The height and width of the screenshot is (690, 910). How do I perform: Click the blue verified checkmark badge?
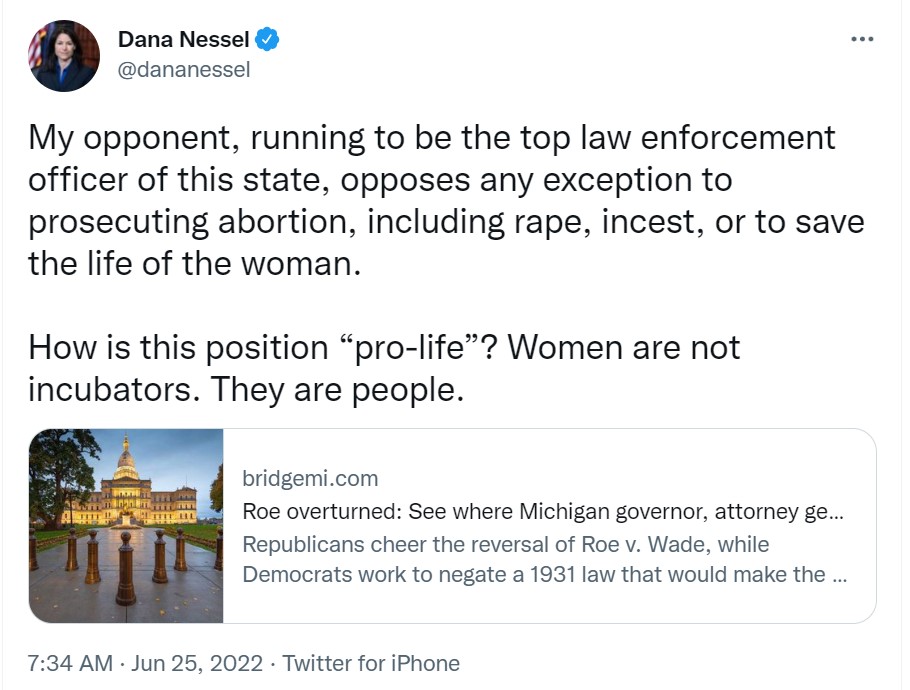click(267, 40)
